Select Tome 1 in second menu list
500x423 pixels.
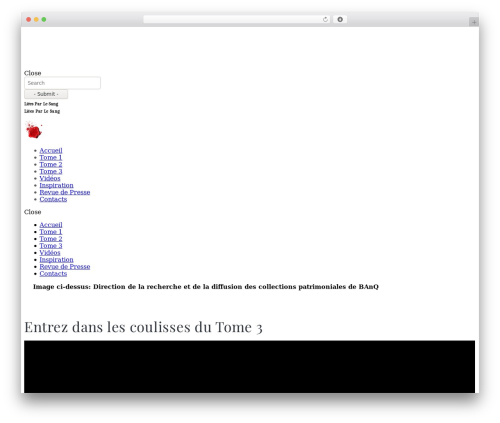click(51, 232)
